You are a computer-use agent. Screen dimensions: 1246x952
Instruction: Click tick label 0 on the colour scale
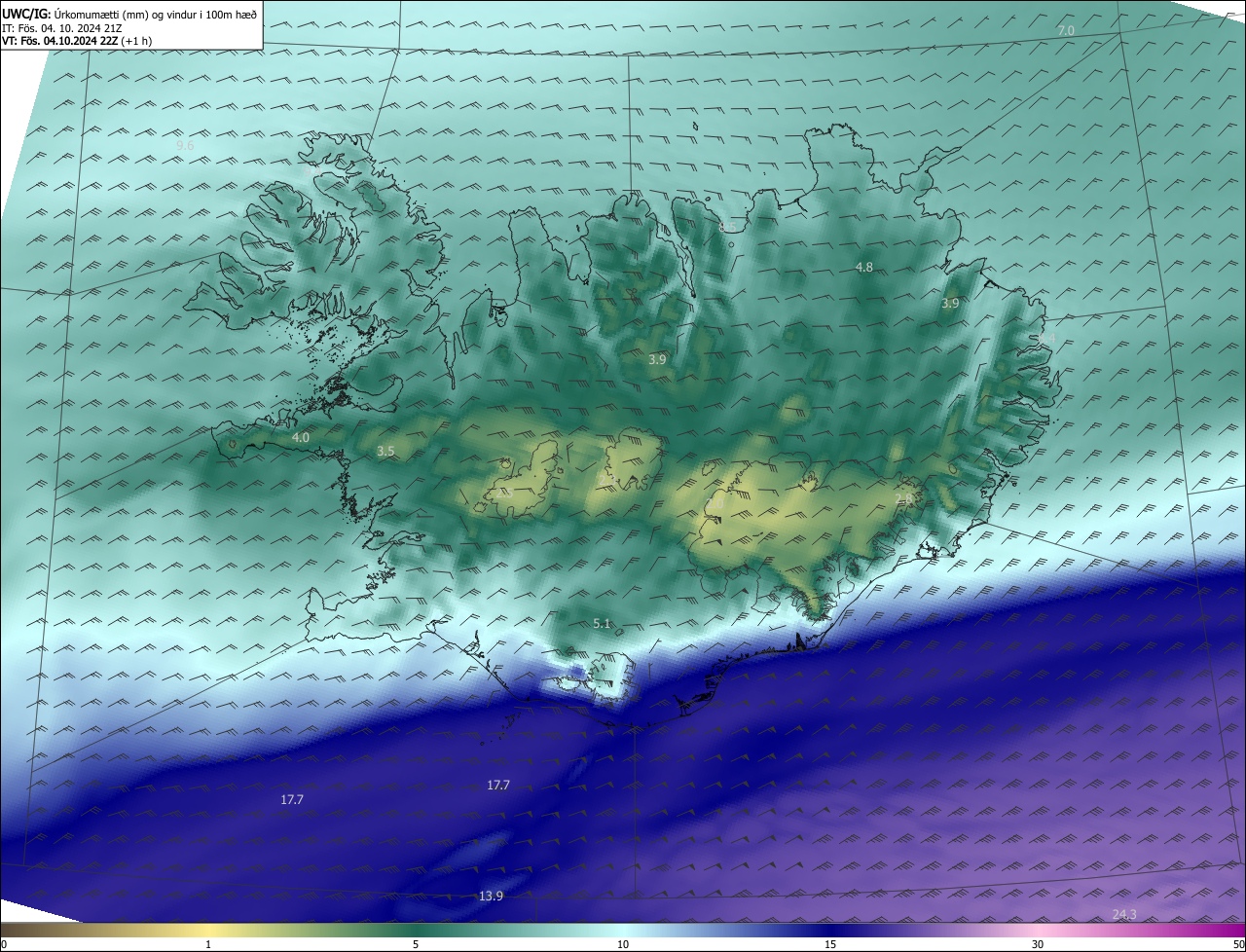coord(4,945)
